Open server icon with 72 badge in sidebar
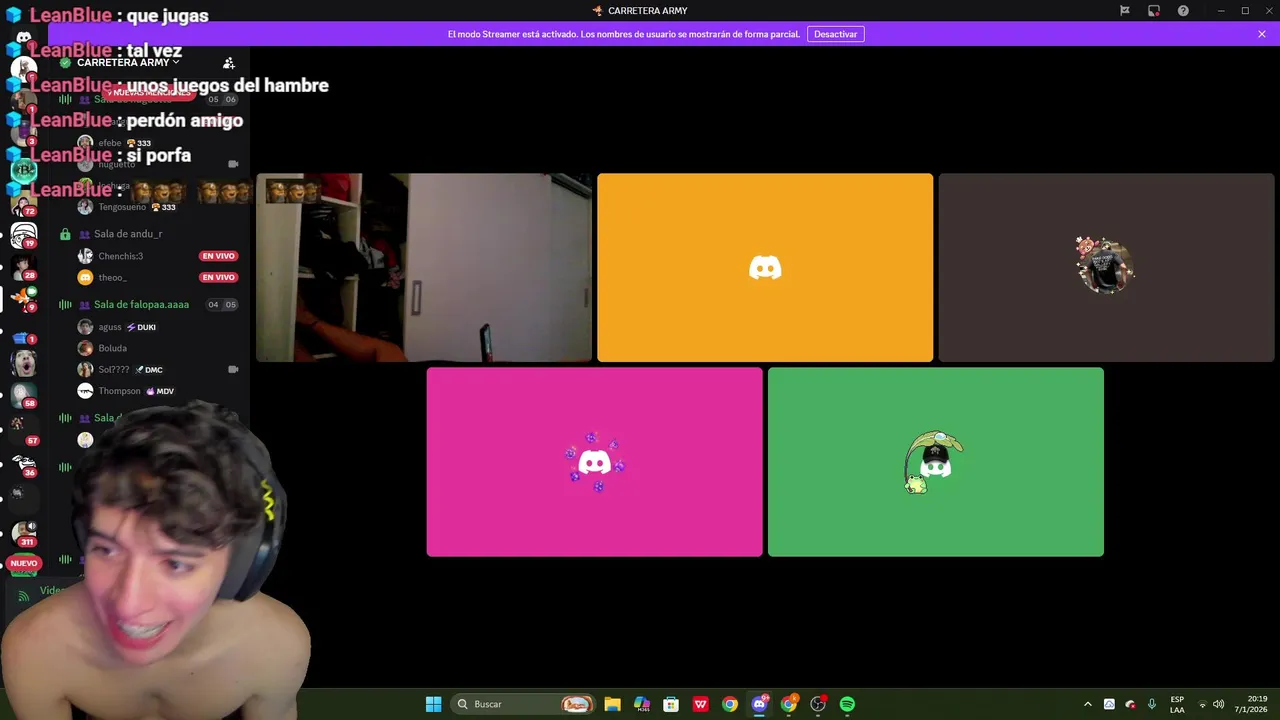This screenshot has height=720, width=1280. click(23, 203)
